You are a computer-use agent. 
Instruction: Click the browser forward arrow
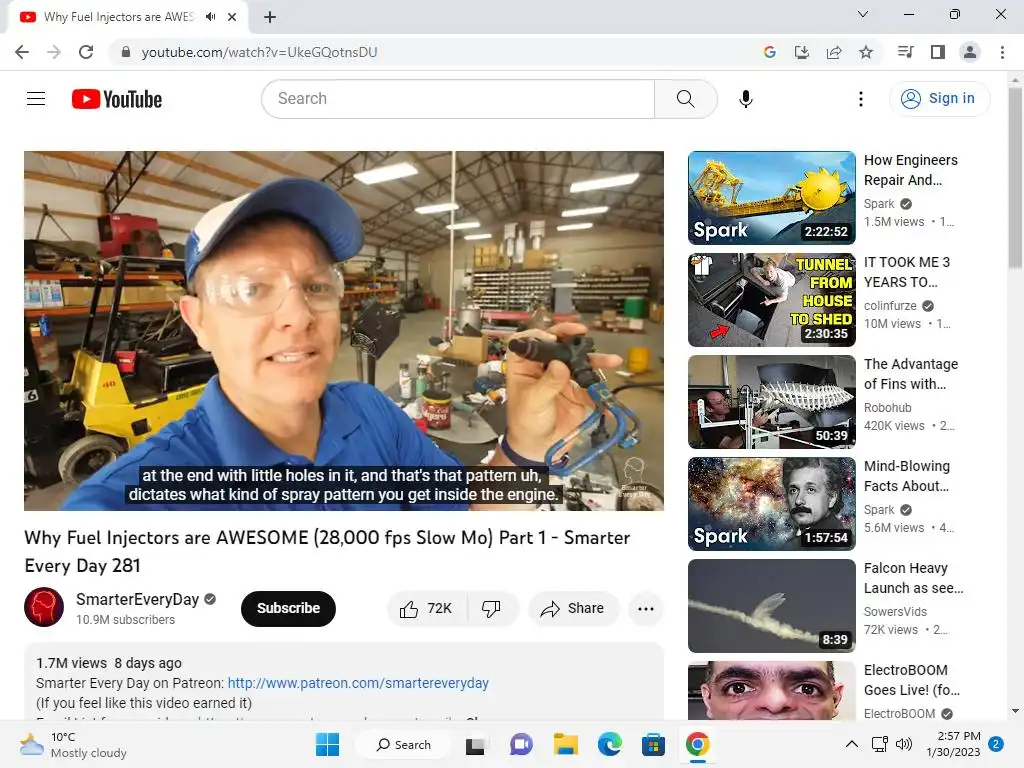click(x=54, y=52)
